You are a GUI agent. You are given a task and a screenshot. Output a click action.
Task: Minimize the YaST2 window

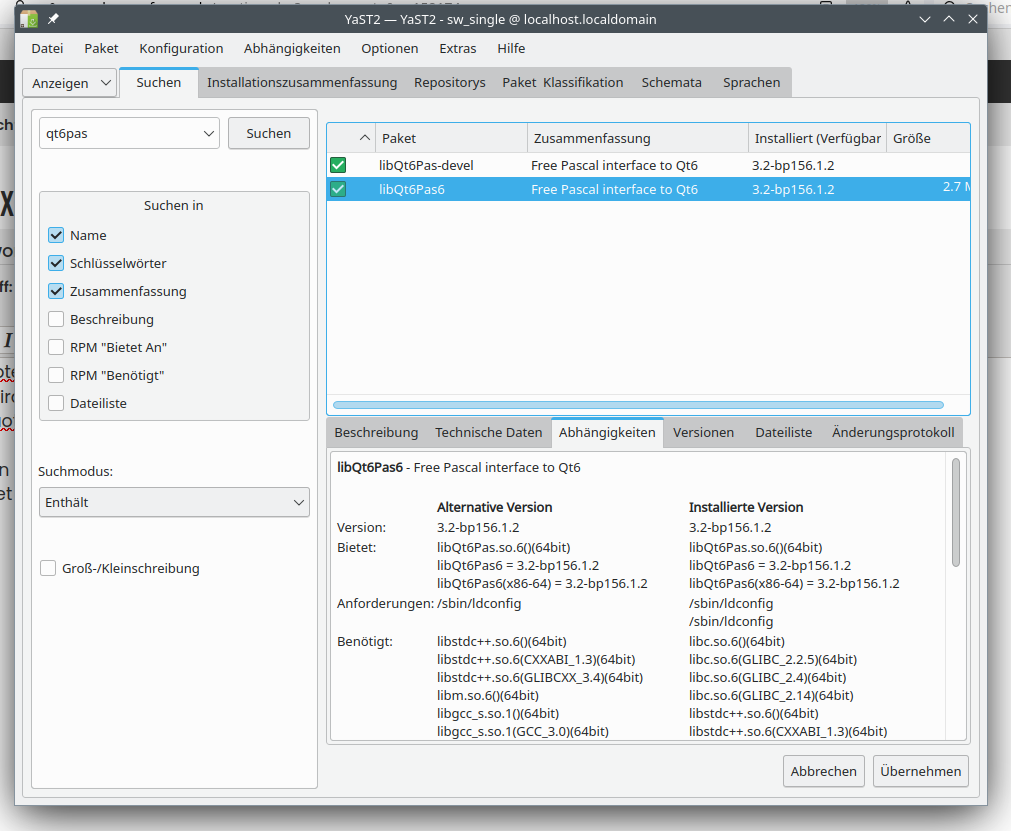pyautogui.click(x=925, y=19)
